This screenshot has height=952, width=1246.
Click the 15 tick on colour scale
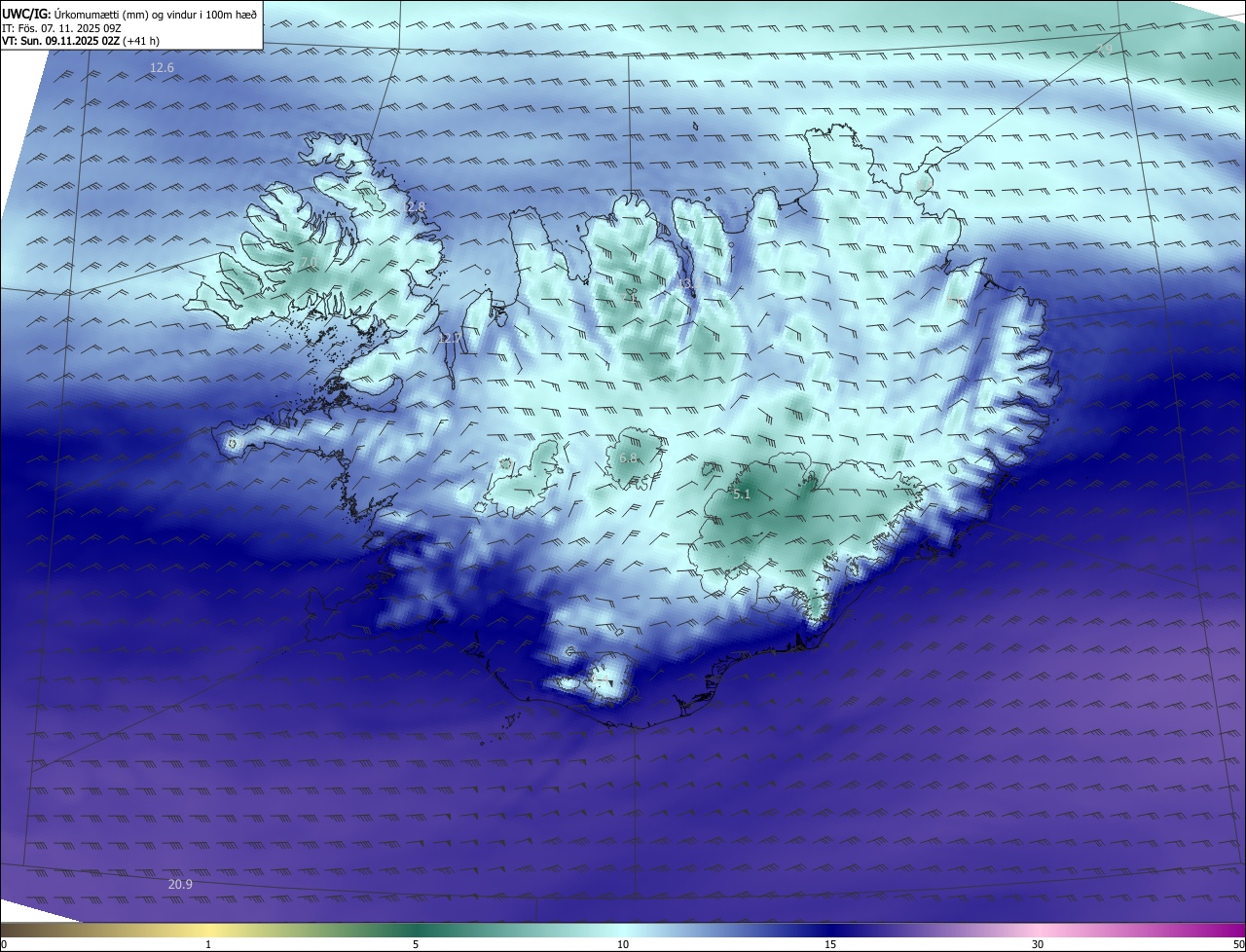[x=830, y=944]
